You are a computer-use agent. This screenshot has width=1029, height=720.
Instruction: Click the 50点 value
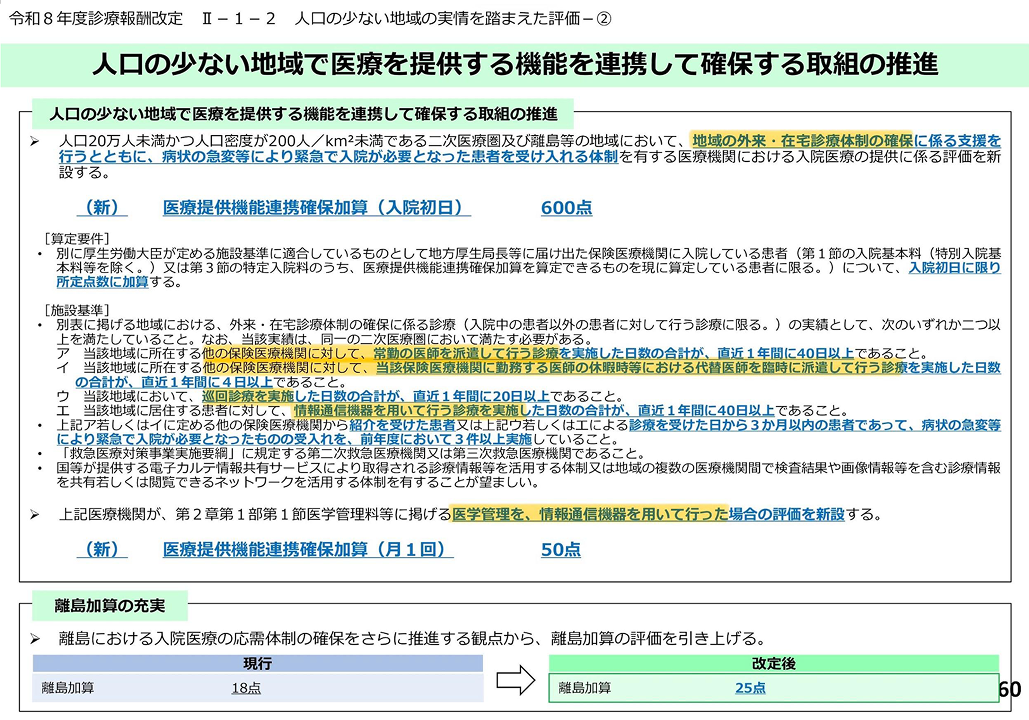[x=560, y=549]
